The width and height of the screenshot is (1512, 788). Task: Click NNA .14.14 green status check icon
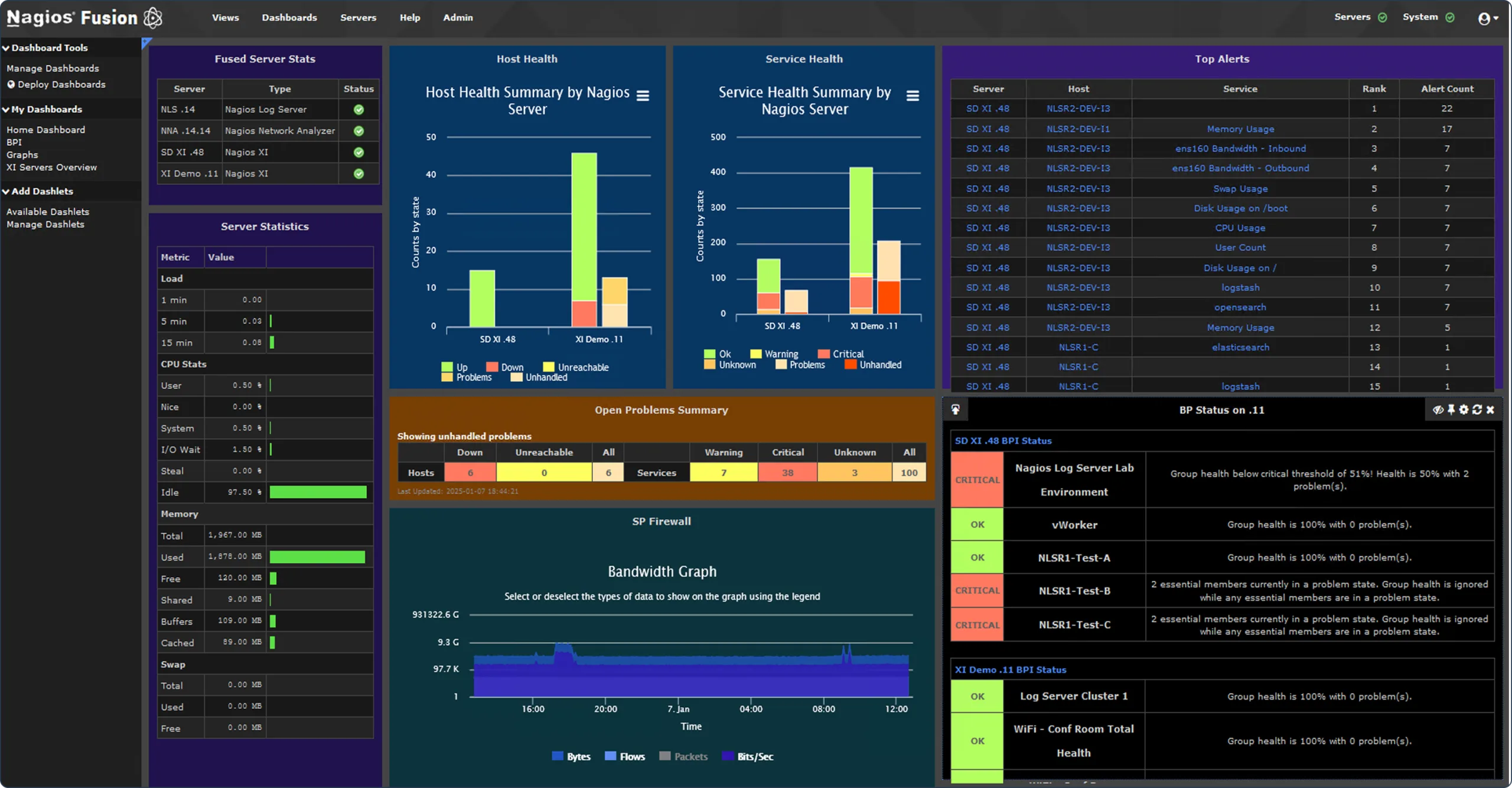359,131
